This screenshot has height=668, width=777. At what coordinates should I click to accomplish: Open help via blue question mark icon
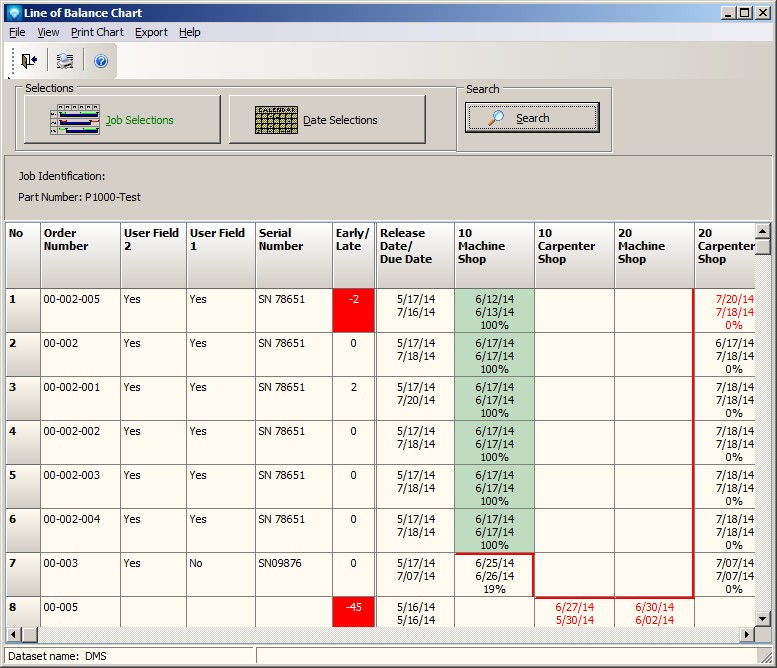pyautogui.click(x=101, y=61)
